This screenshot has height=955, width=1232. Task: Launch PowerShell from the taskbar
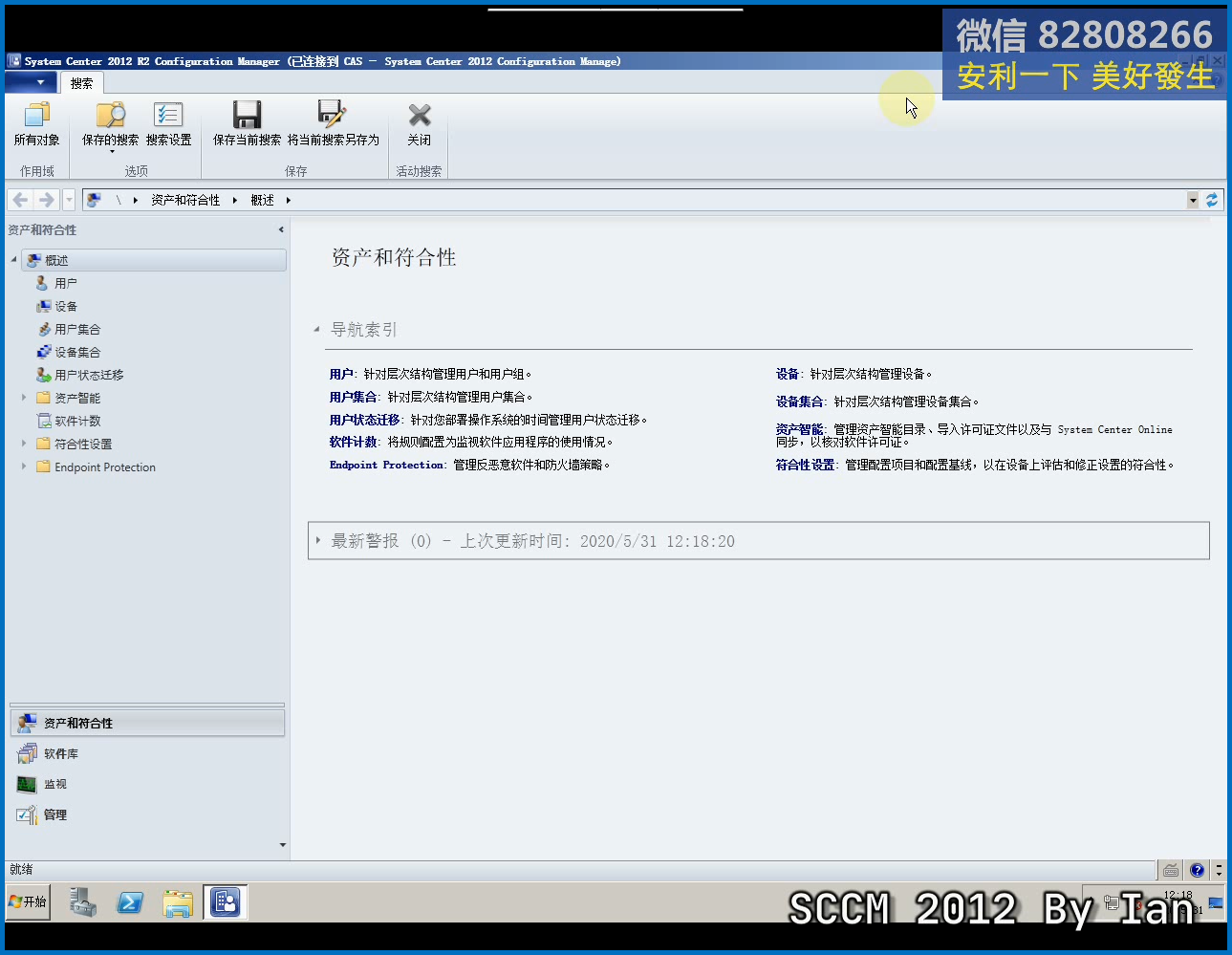click(x=130, y=901)
